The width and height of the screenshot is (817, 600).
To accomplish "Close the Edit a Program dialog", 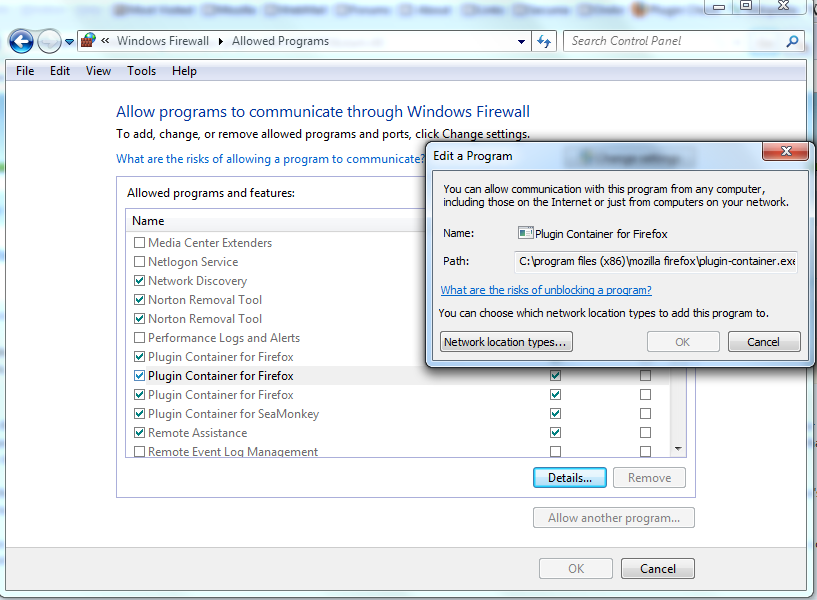I will [785, 154].
